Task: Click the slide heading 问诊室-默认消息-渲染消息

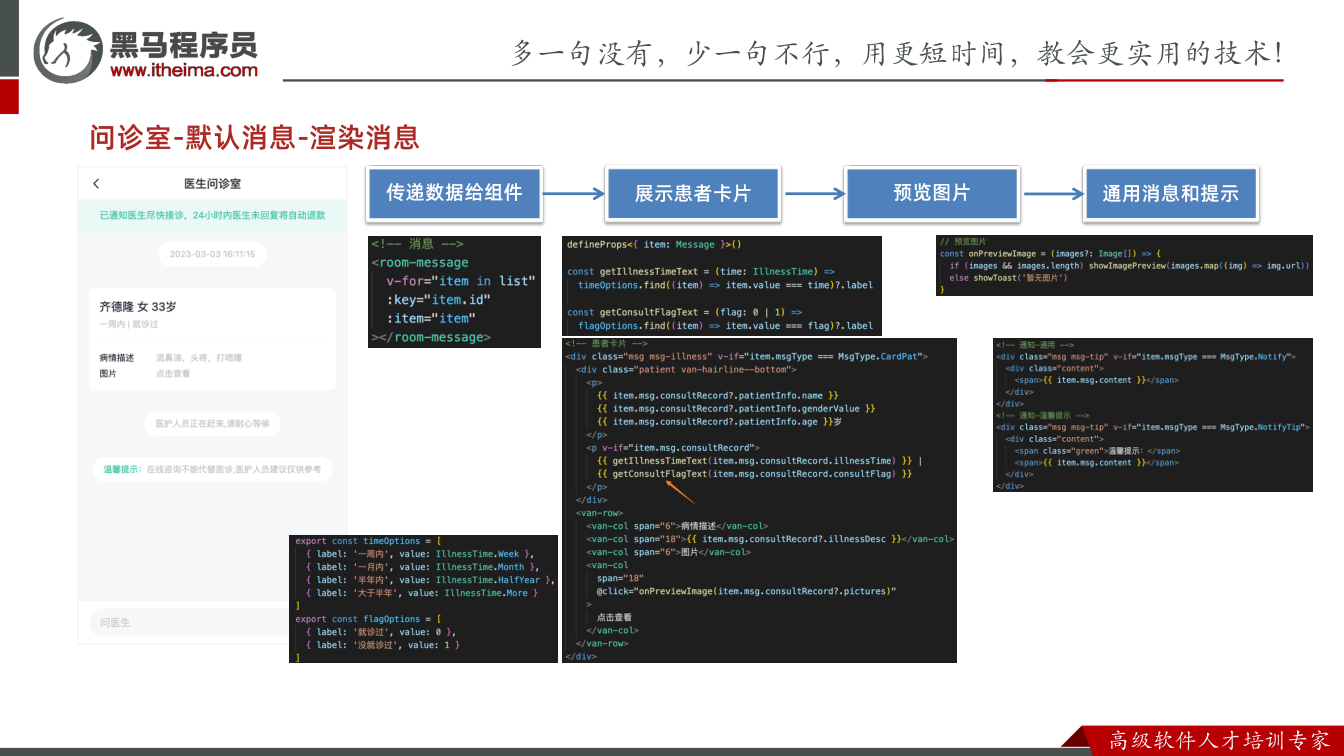Action: click(254, 138)
